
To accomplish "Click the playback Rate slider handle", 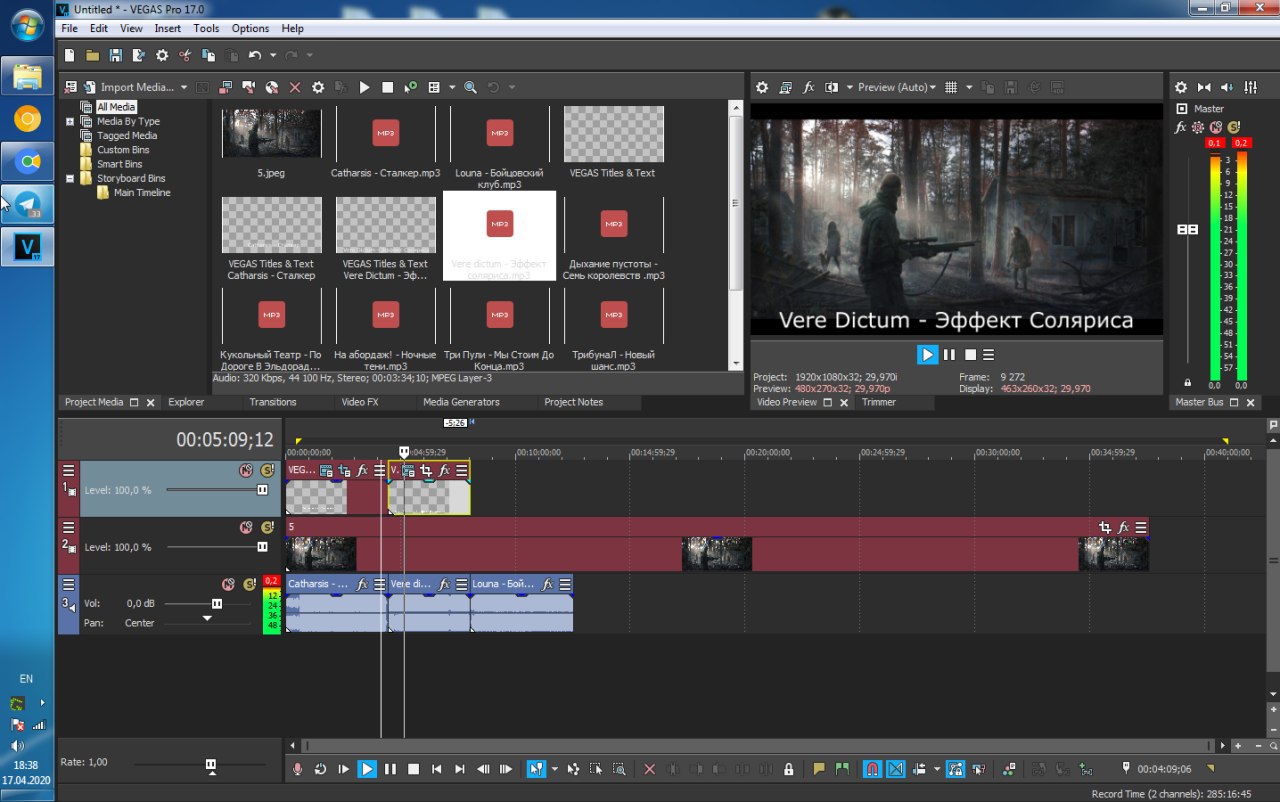I will (211, 764).
